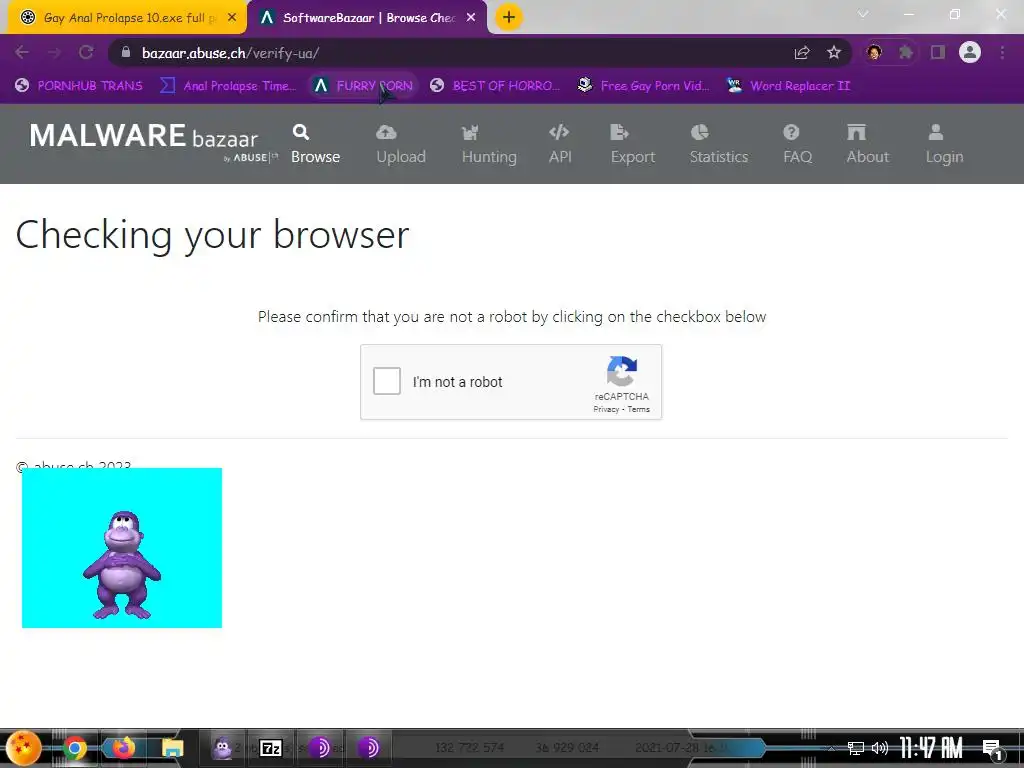Click the purple gorilla image
Screen dimensions: 1024x768
tap(121, 548)
